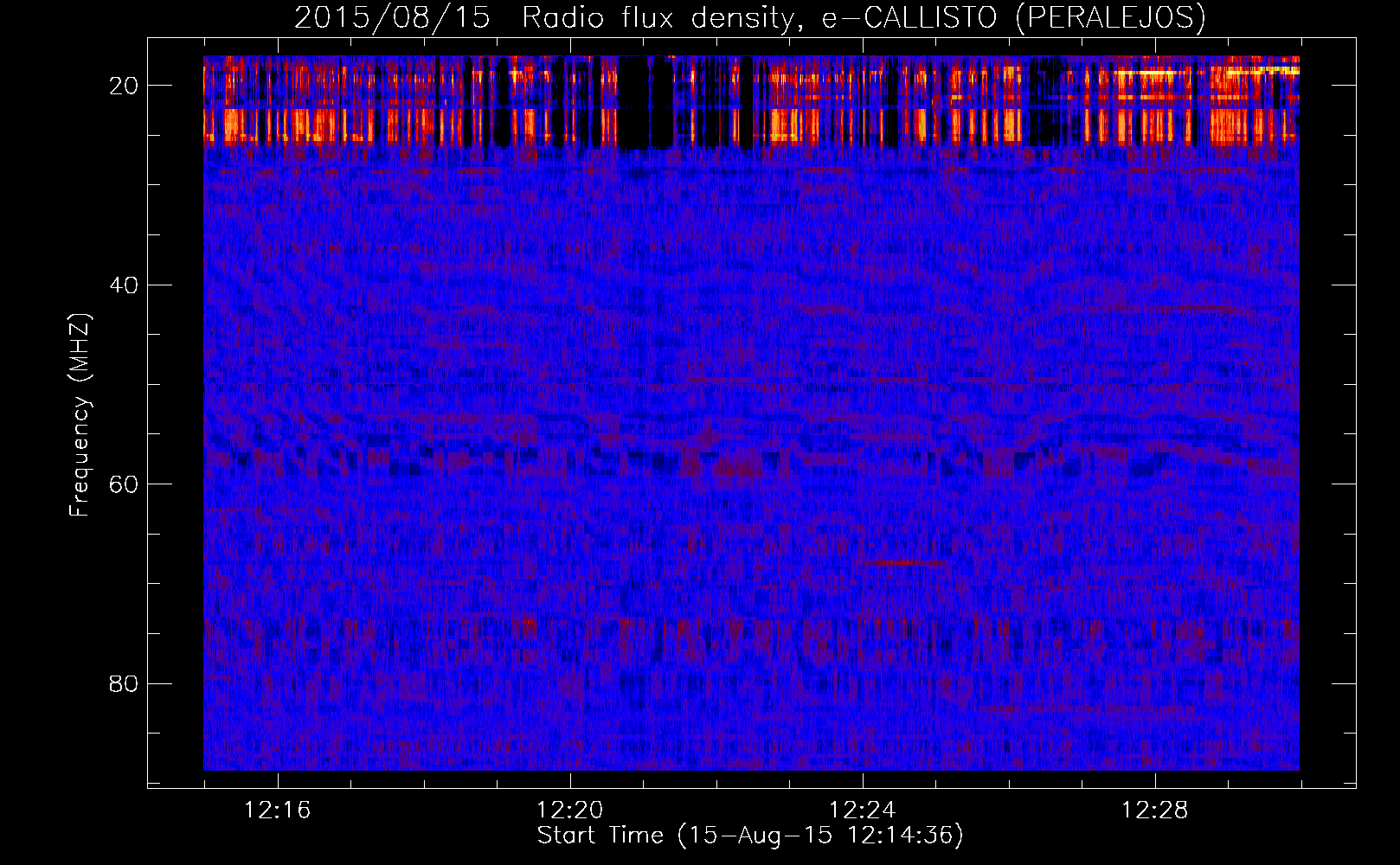Click the 40 MHz frequency tick label
Viewport: 1400px width, 865px height.
(124, 285)
